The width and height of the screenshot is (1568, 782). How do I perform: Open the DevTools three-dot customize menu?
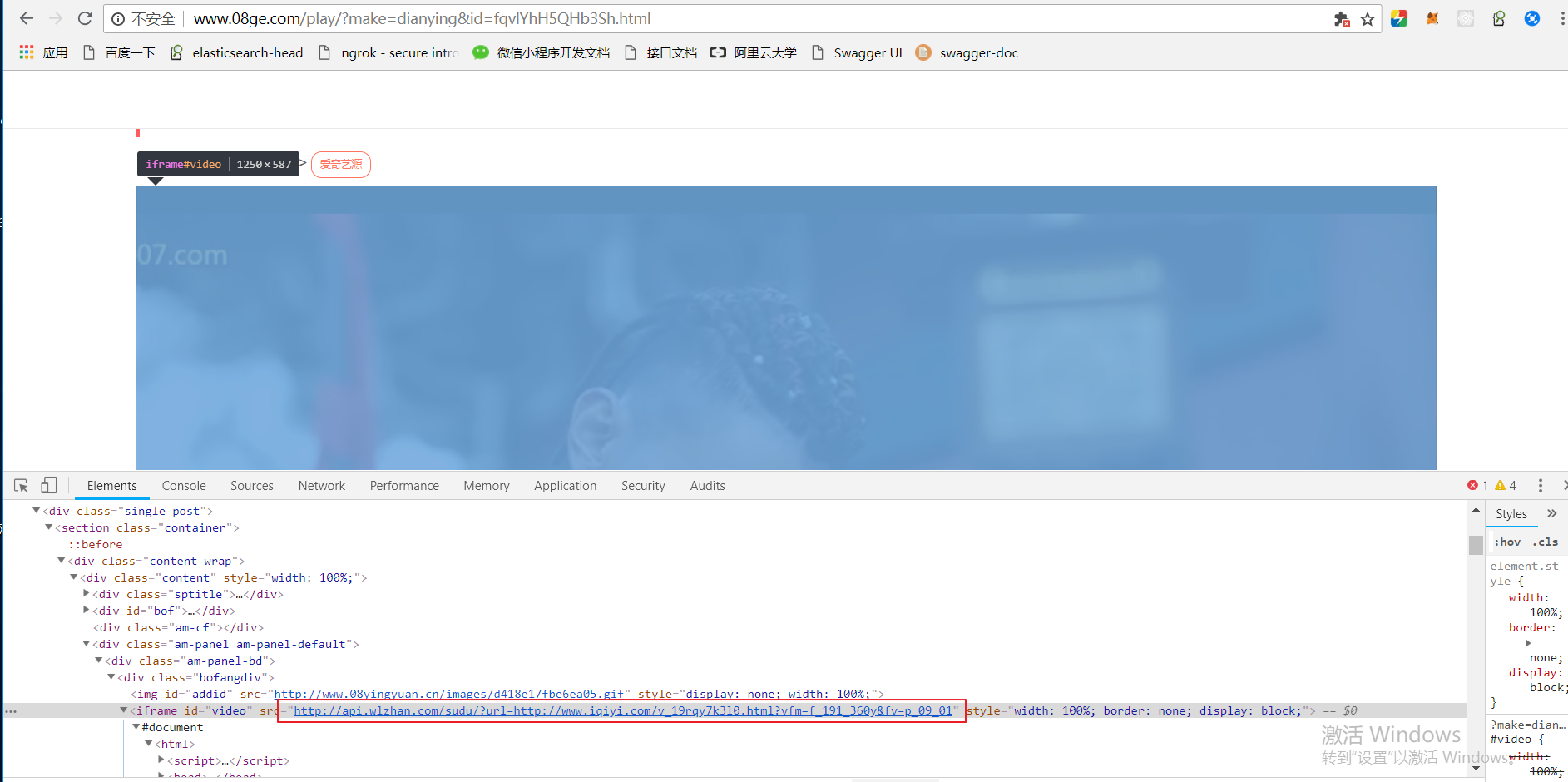coord(1541,486)
